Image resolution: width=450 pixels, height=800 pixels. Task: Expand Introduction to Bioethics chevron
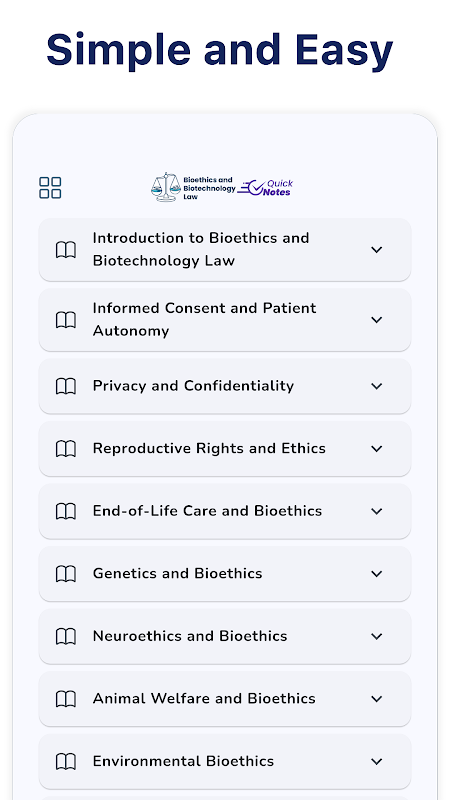click(x=377, y=249)
